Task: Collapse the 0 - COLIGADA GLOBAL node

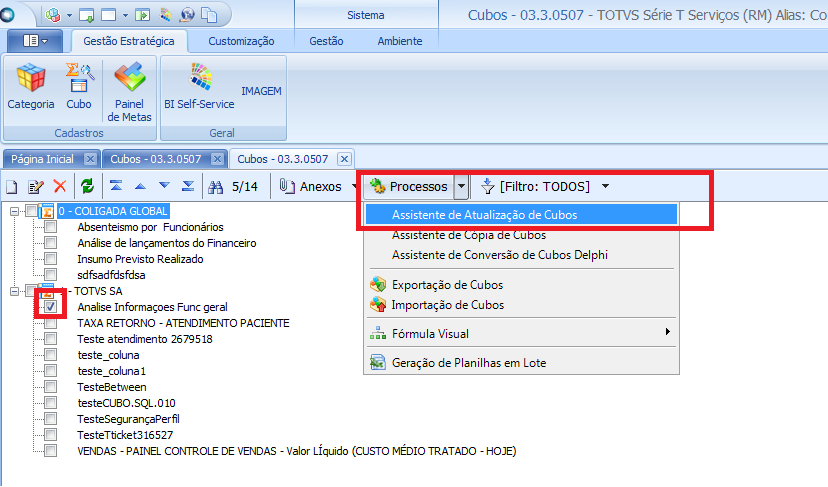Action: (15, 211)
